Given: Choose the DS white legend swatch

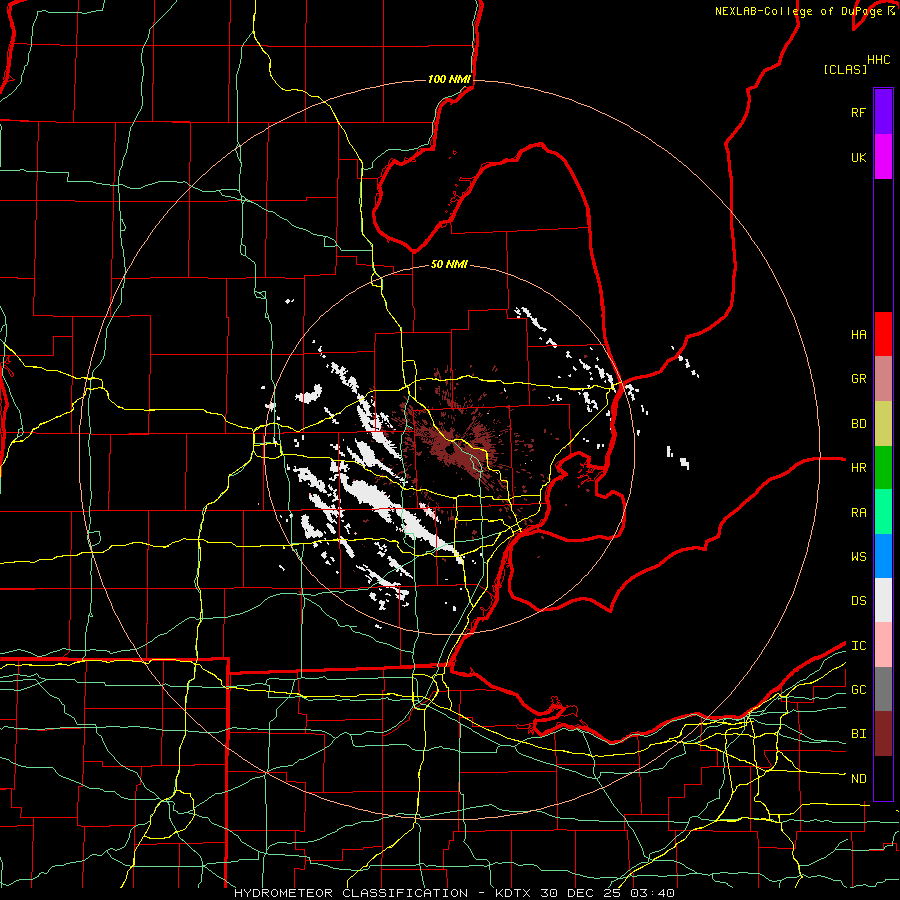Looking at the screenshot, I should point(883,600).
